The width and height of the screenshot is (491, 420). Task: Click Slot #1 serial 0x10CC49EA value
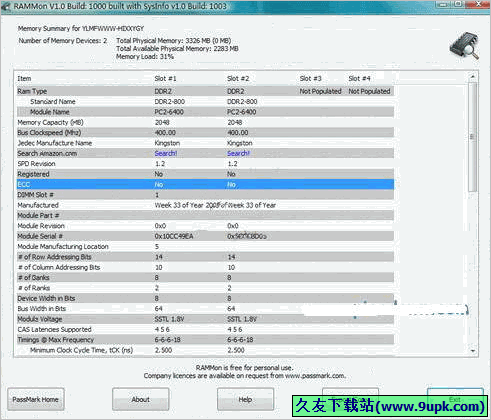[174, 236]
